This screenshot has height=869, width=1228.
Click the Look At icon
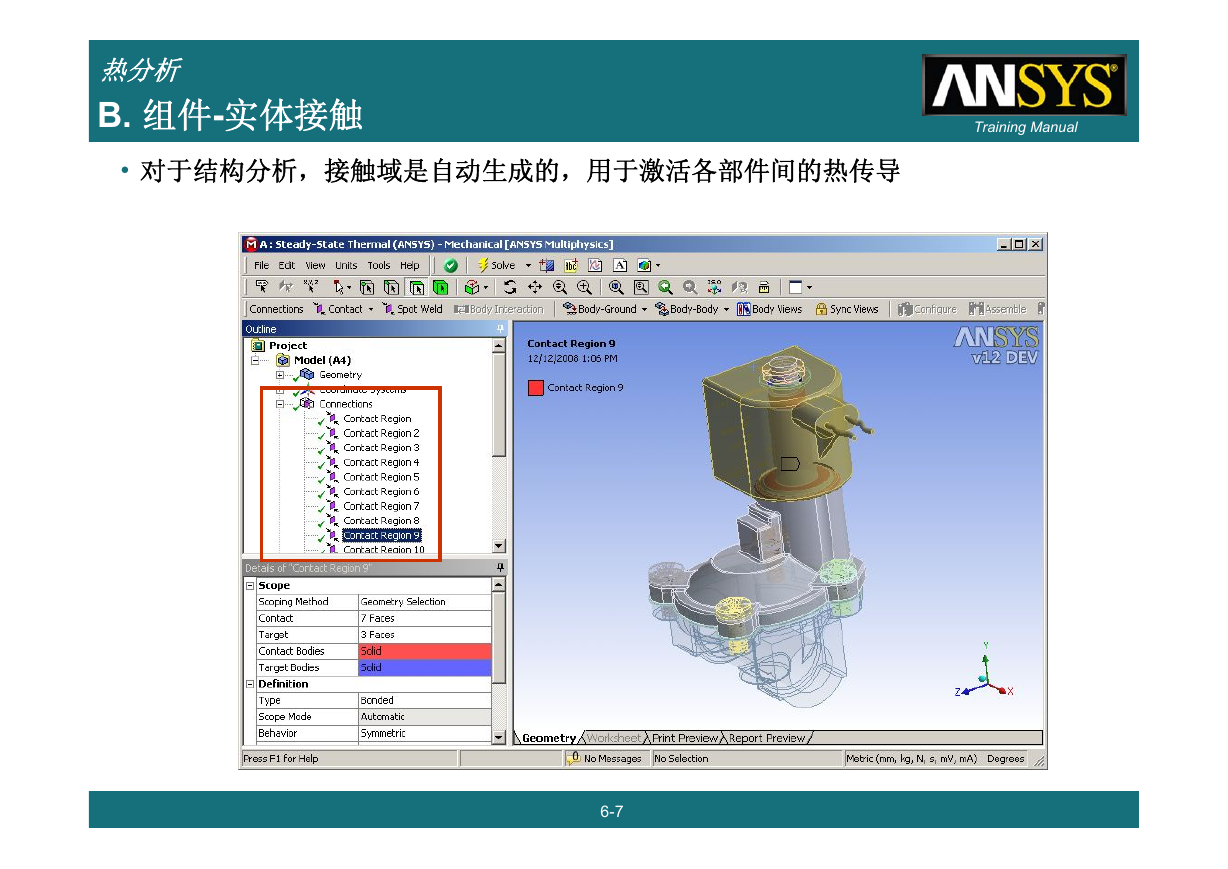[x=739, y=287]
